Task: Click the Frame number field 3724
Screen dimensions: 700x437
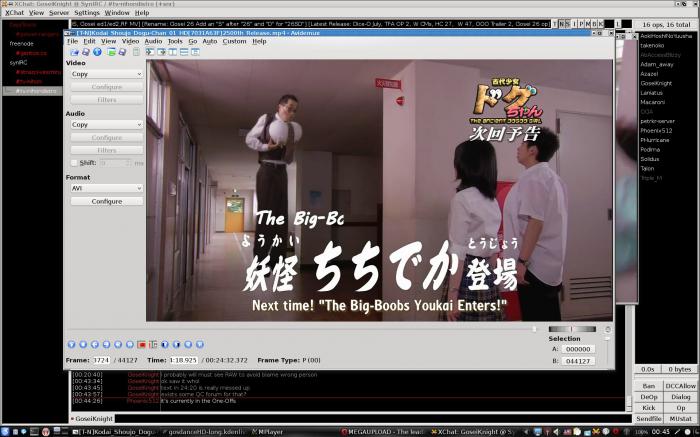Action: (101, 360)
